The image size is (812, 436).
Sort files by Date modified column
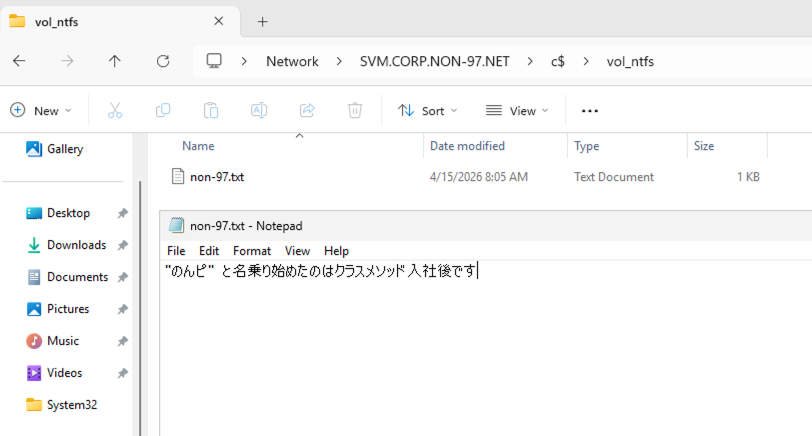467,146
